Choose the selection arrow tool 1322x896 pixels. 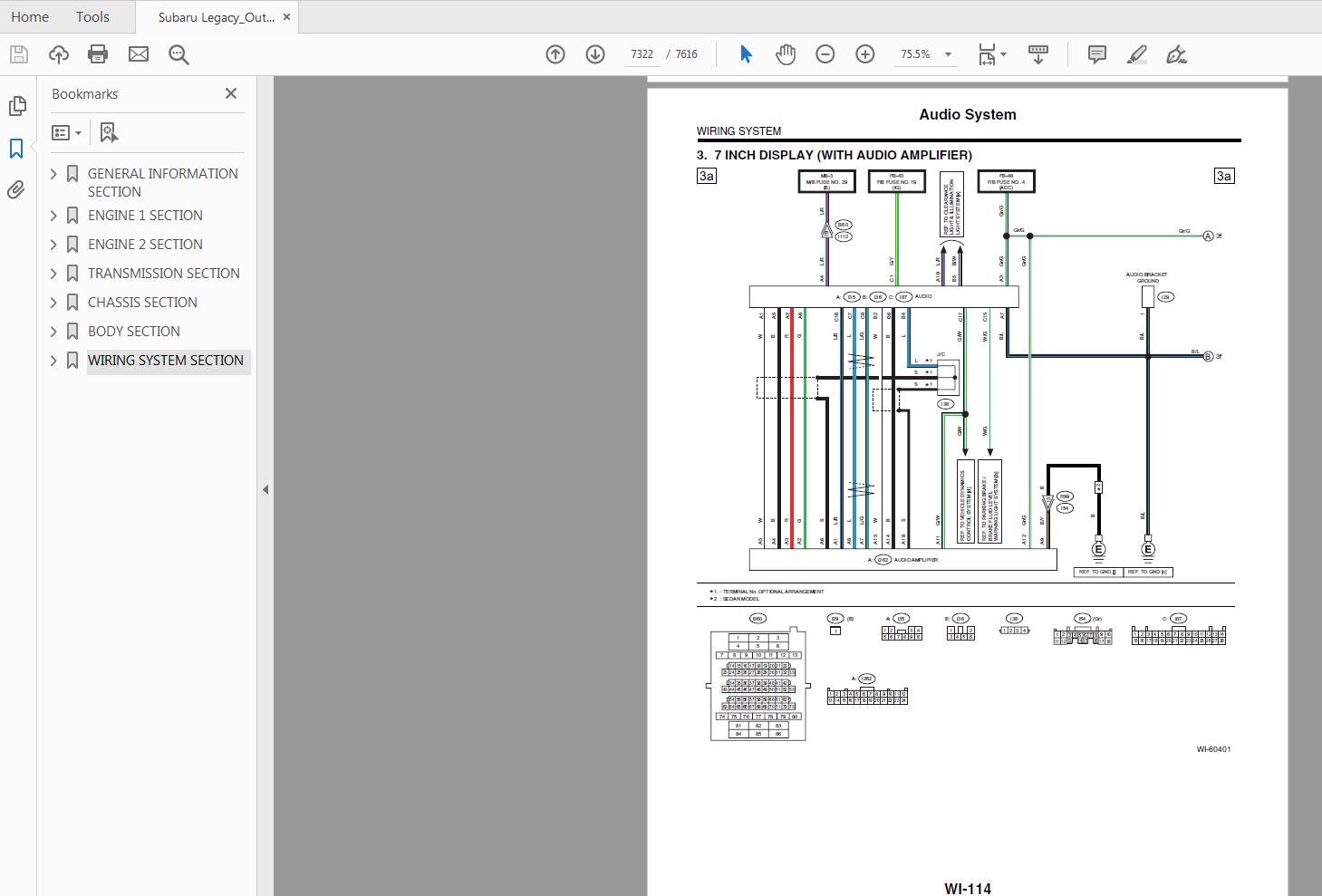pyautogui.click(x=746, y=54)
